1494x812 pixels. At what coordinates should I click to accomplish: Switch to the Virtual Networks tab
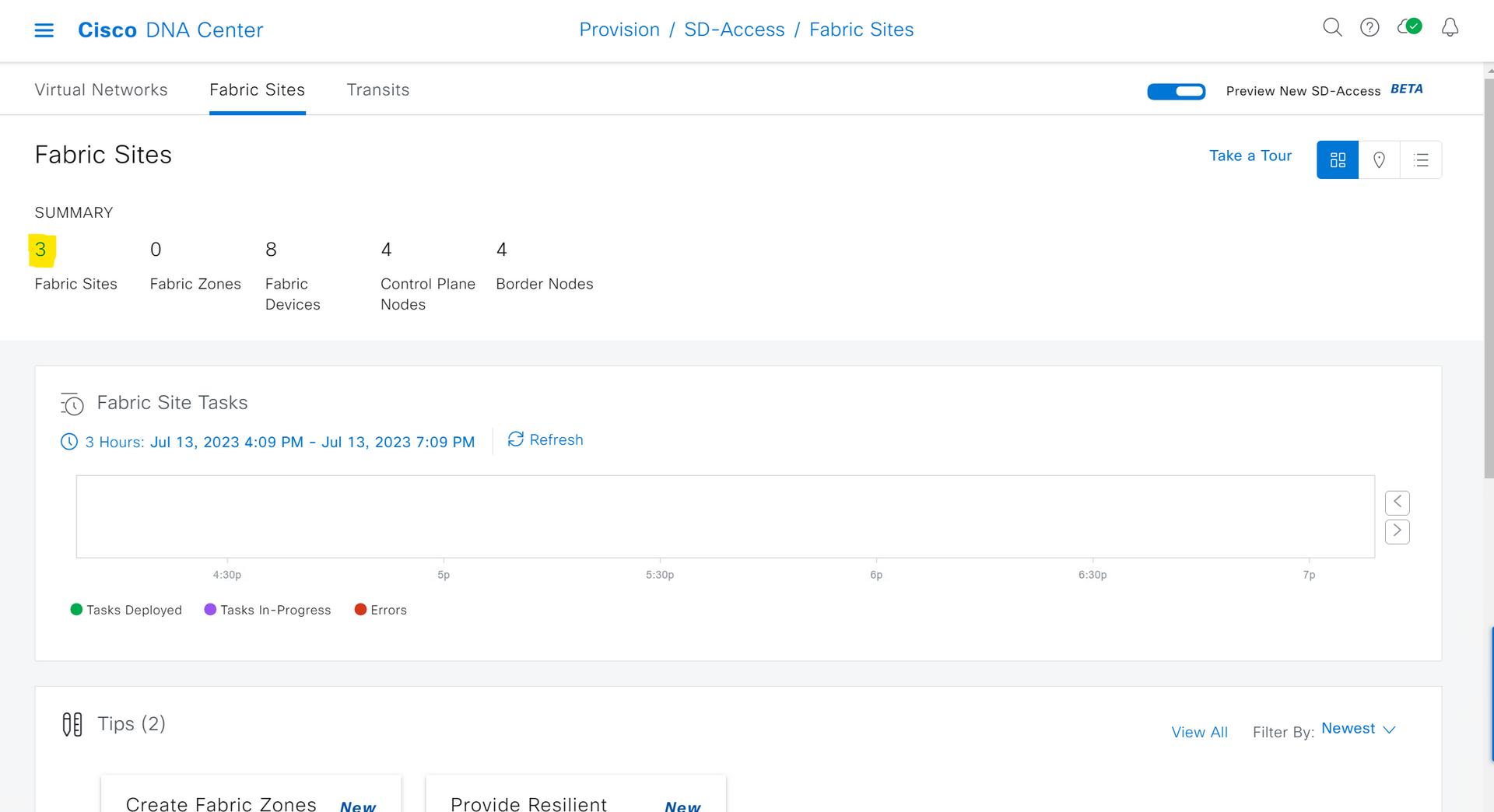[x=101, y=89]
